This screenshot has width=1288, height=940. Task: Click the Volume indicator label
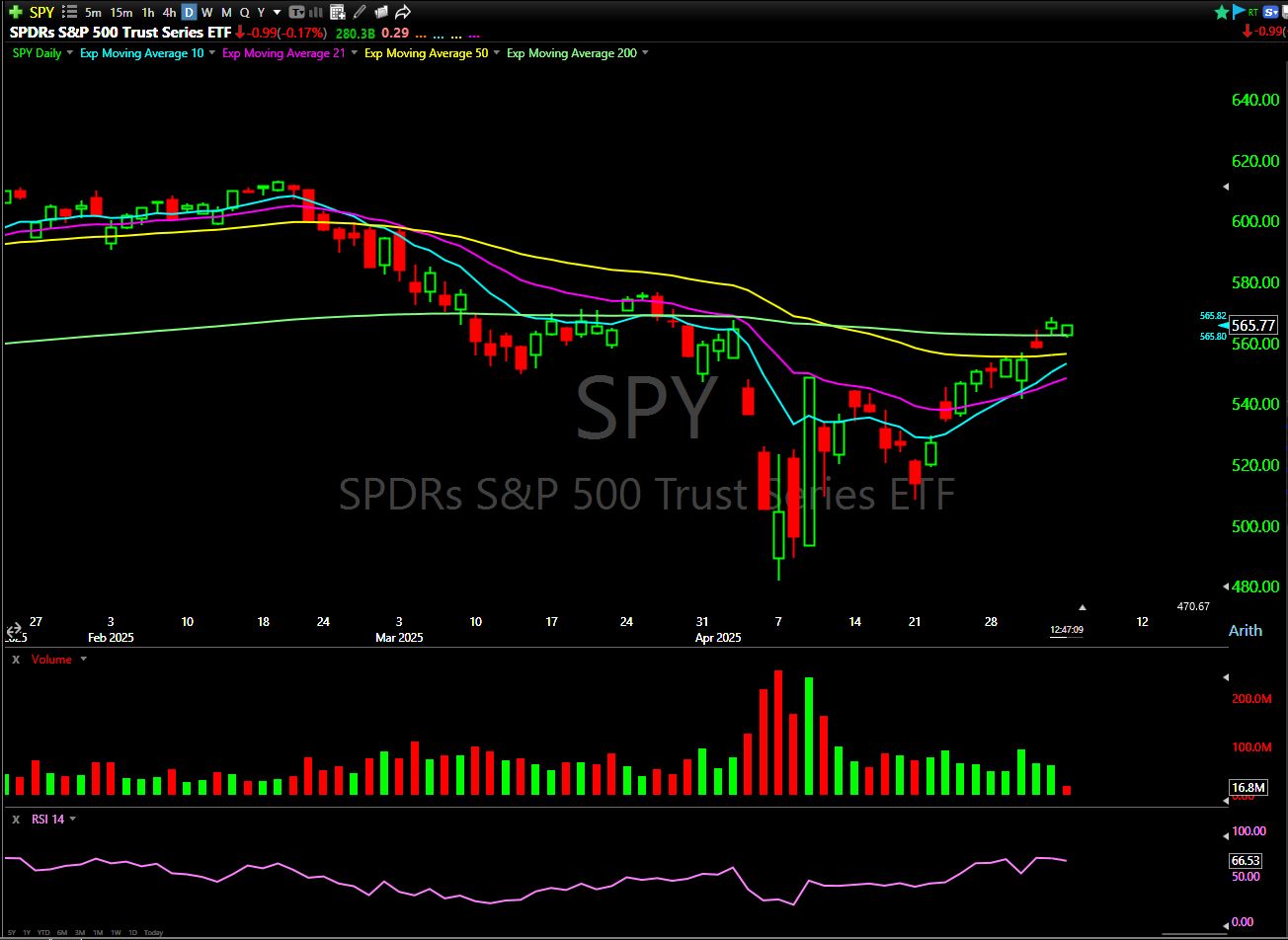tap(51, 659)
